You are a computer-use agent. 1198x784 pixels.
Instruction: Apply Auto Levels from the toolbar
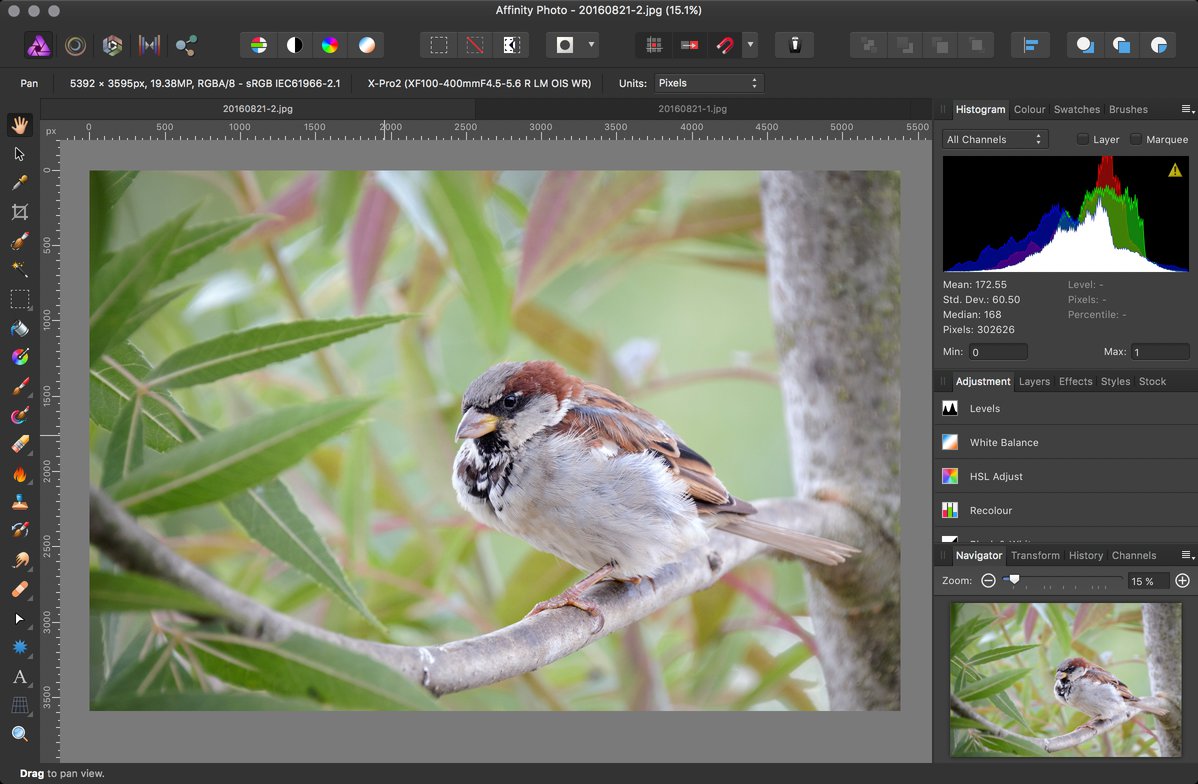point(259,45)
